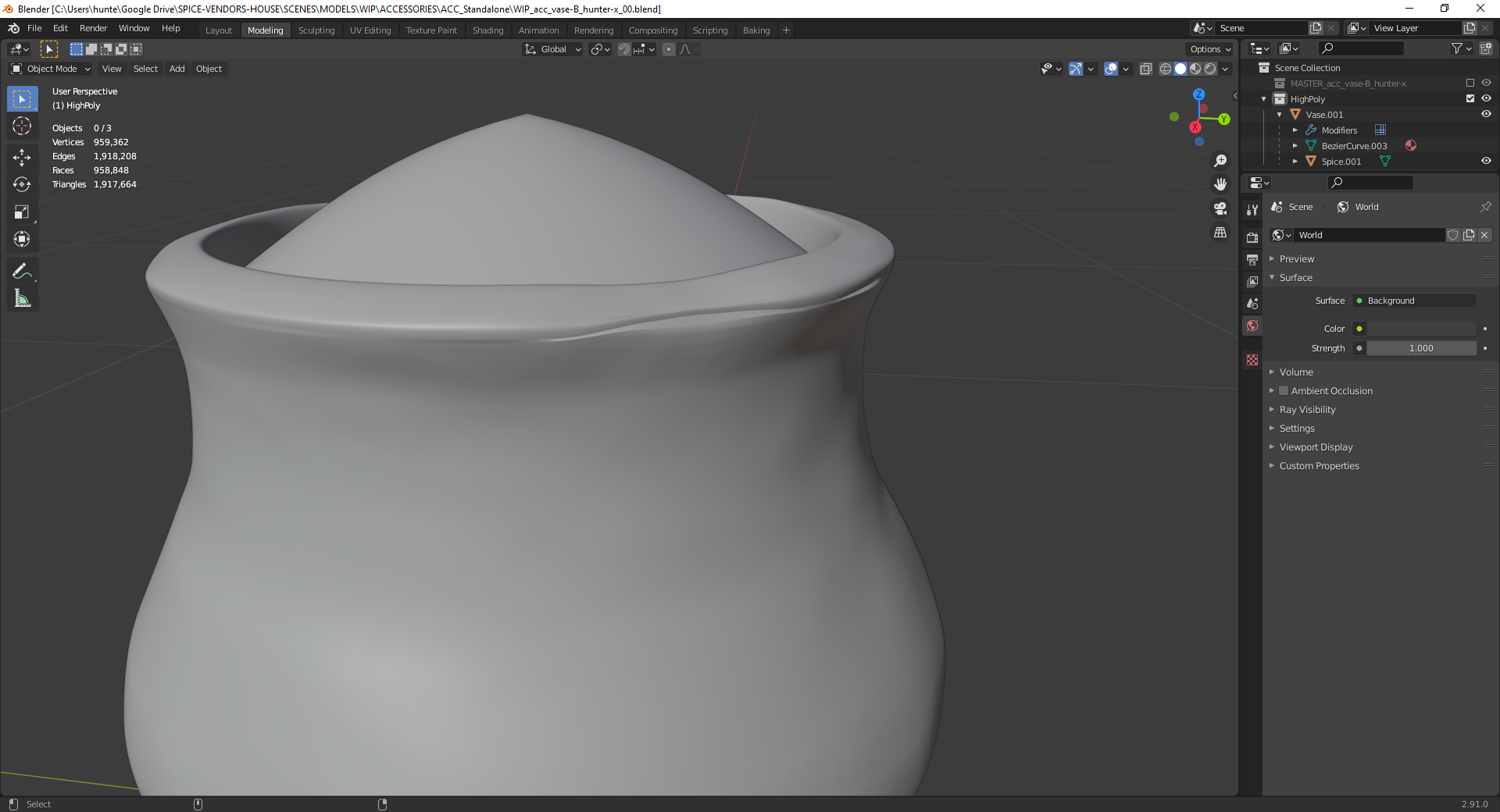Image resolution: width=1500 pixels, height=812 pixels.
Task: Open the Scene properties tab
Action: pyautogui.click(x=1252, y=303)
